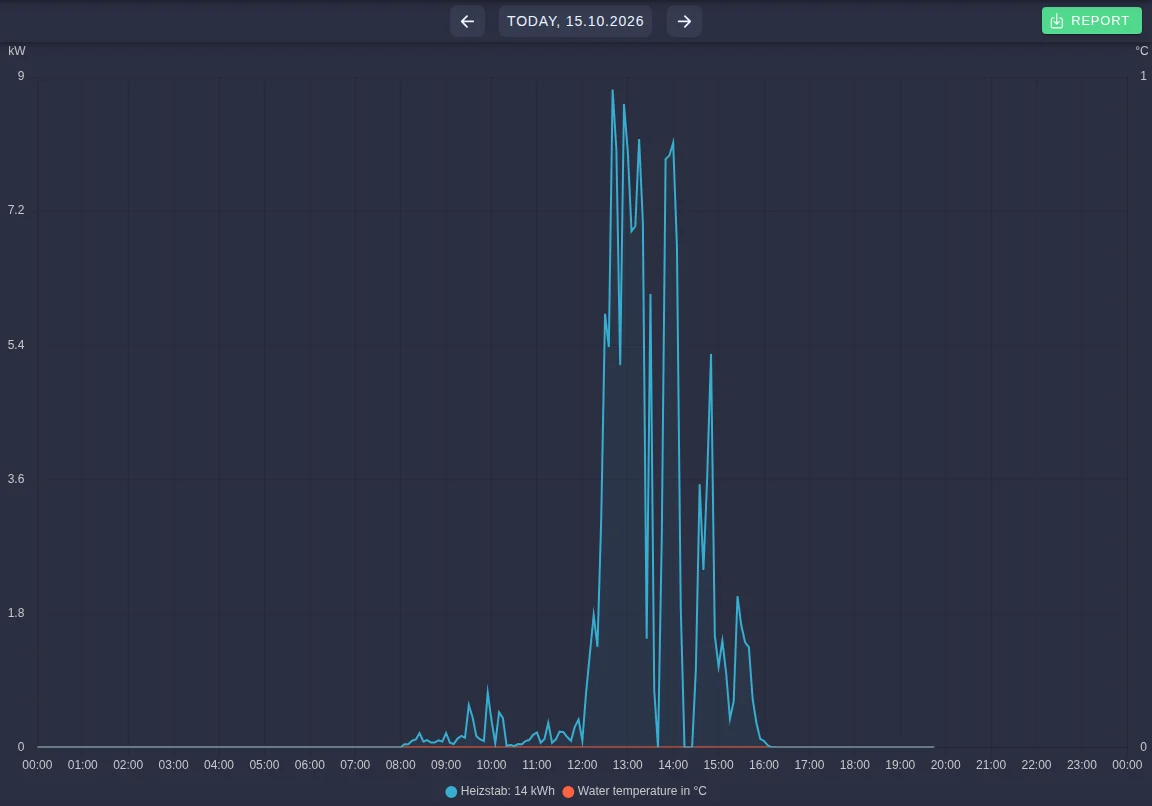
Task: Click the 13:00 label on the time axis
Action: 627,765
